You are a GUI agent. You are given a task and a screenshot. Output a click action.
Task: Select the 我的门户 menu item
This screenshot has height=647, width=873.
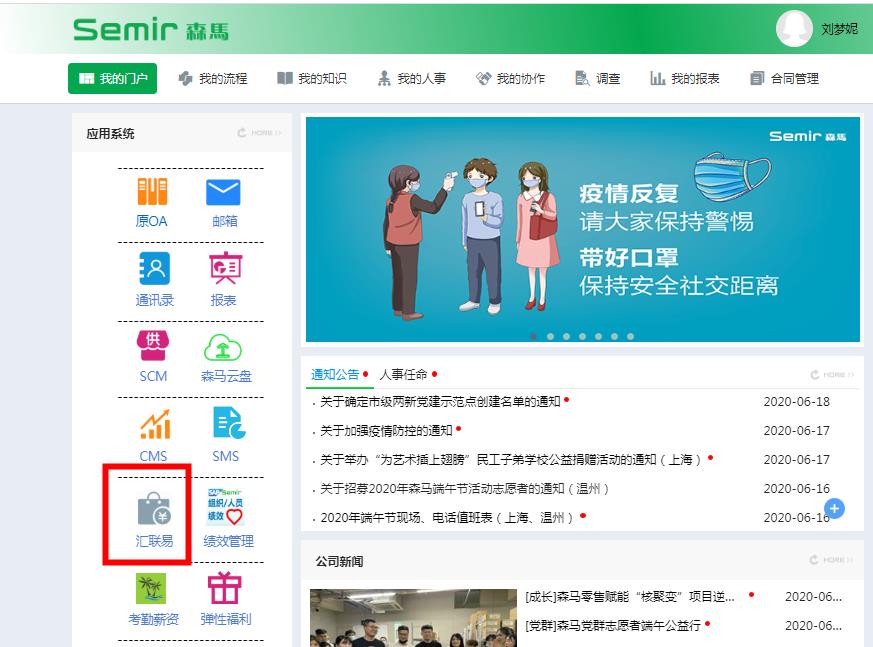tap(112, 79)
